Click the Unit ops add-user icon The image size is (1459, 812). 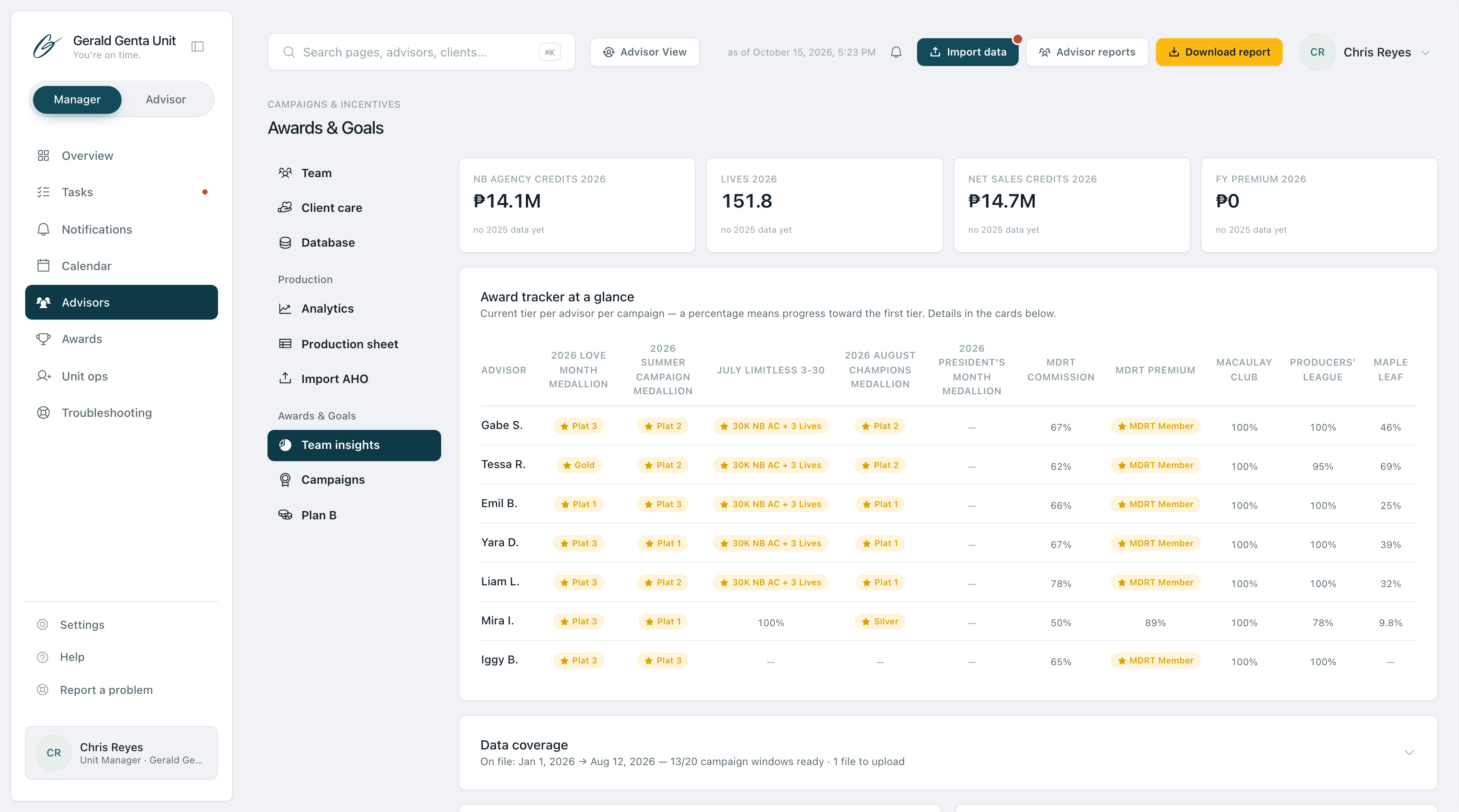click(x=43, y=376)
